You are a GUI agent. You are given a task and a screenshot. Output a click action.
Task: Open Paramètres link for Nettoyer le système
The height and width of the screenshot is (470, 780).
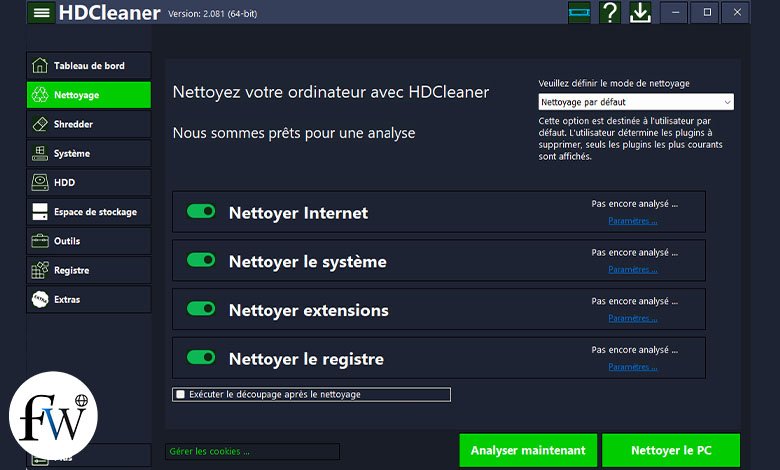(x=633, y=270)
